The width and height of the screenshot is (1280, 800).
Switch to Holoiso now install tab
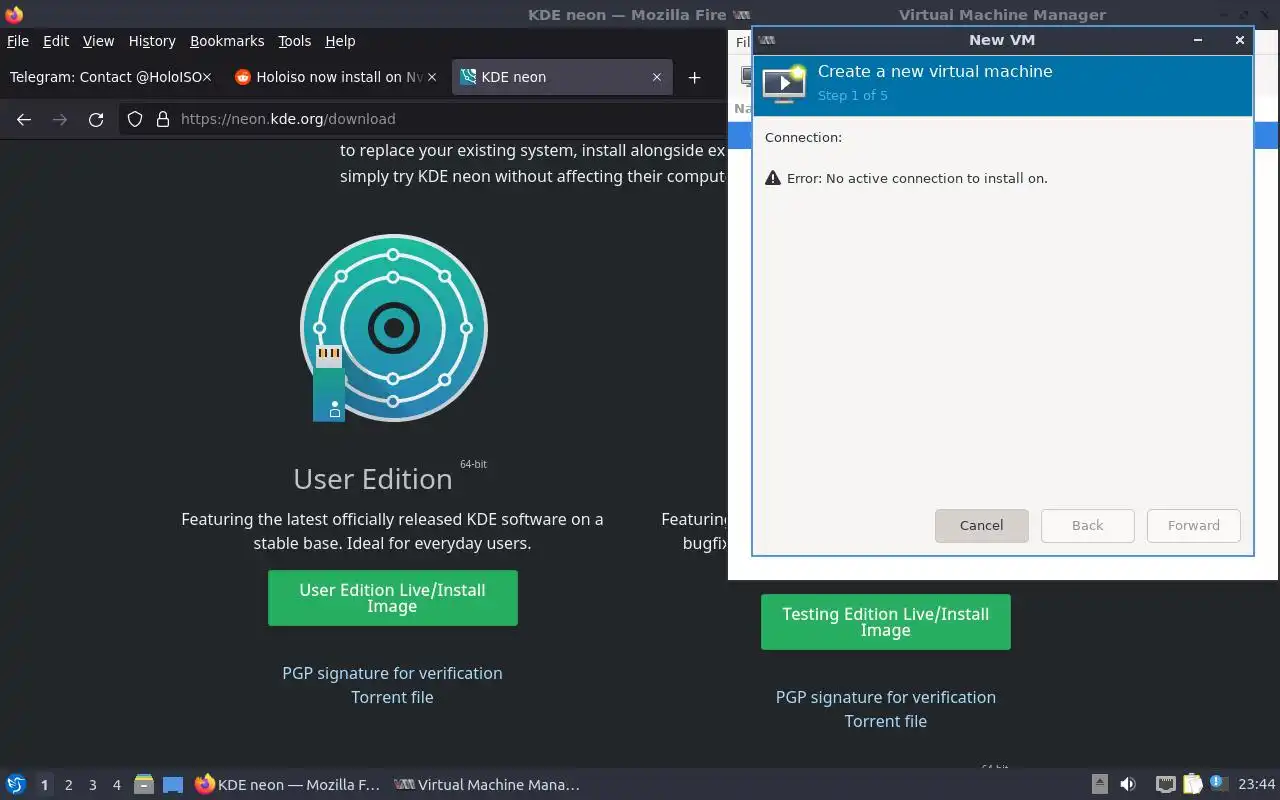337,77
